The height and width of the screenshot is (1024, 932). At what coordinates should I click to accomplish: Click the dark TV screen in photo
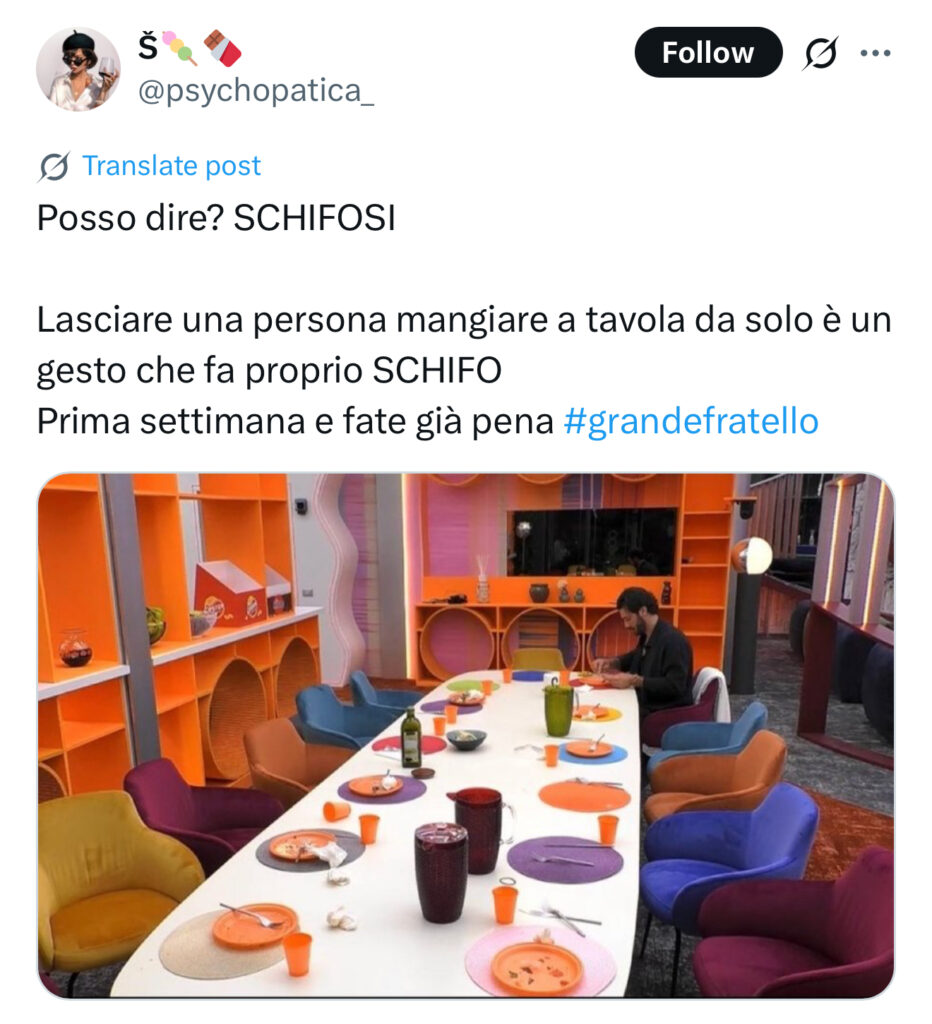point(594,543)
